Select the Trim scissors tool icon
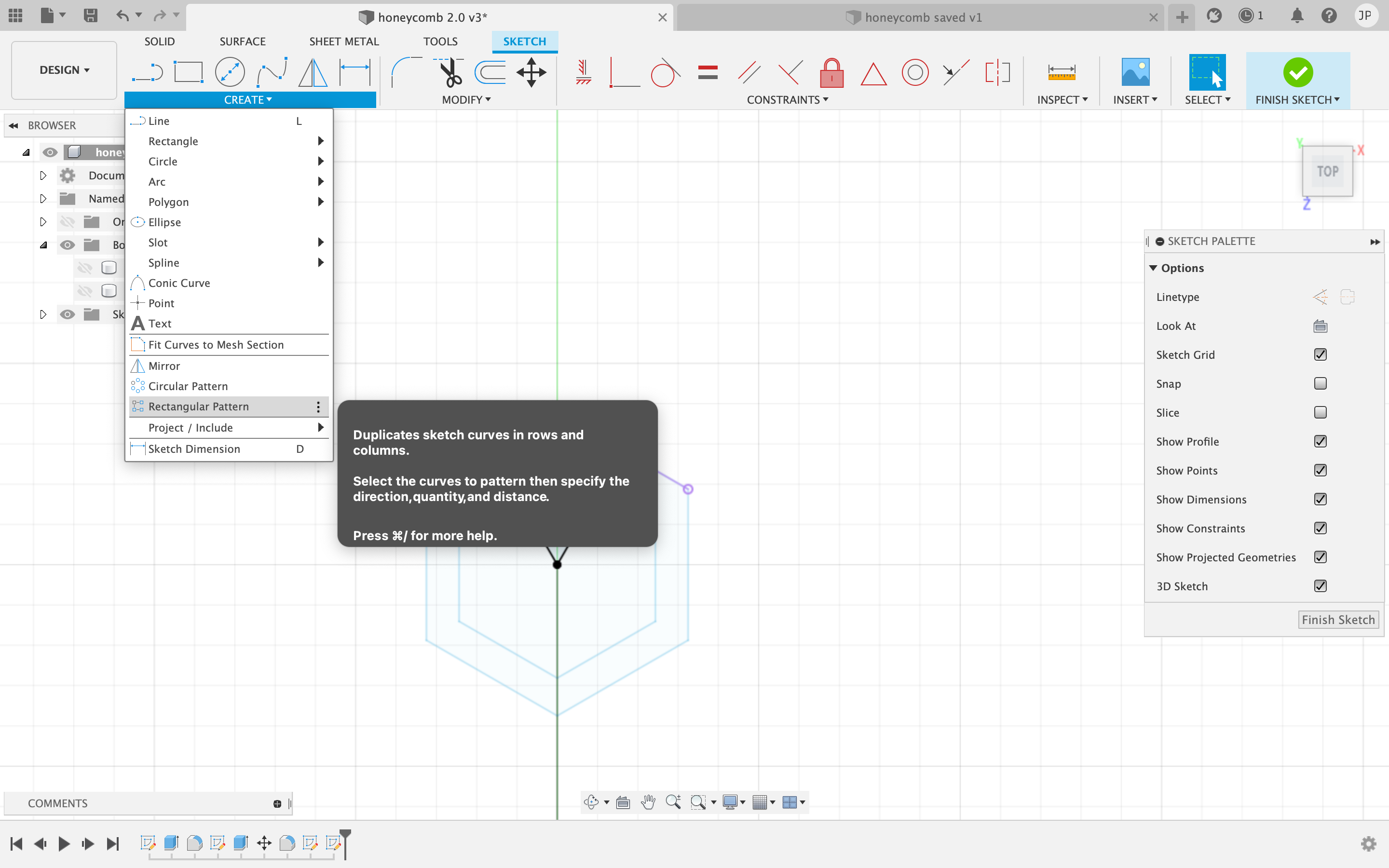The image size is (1389, 868). coord(449,73)
